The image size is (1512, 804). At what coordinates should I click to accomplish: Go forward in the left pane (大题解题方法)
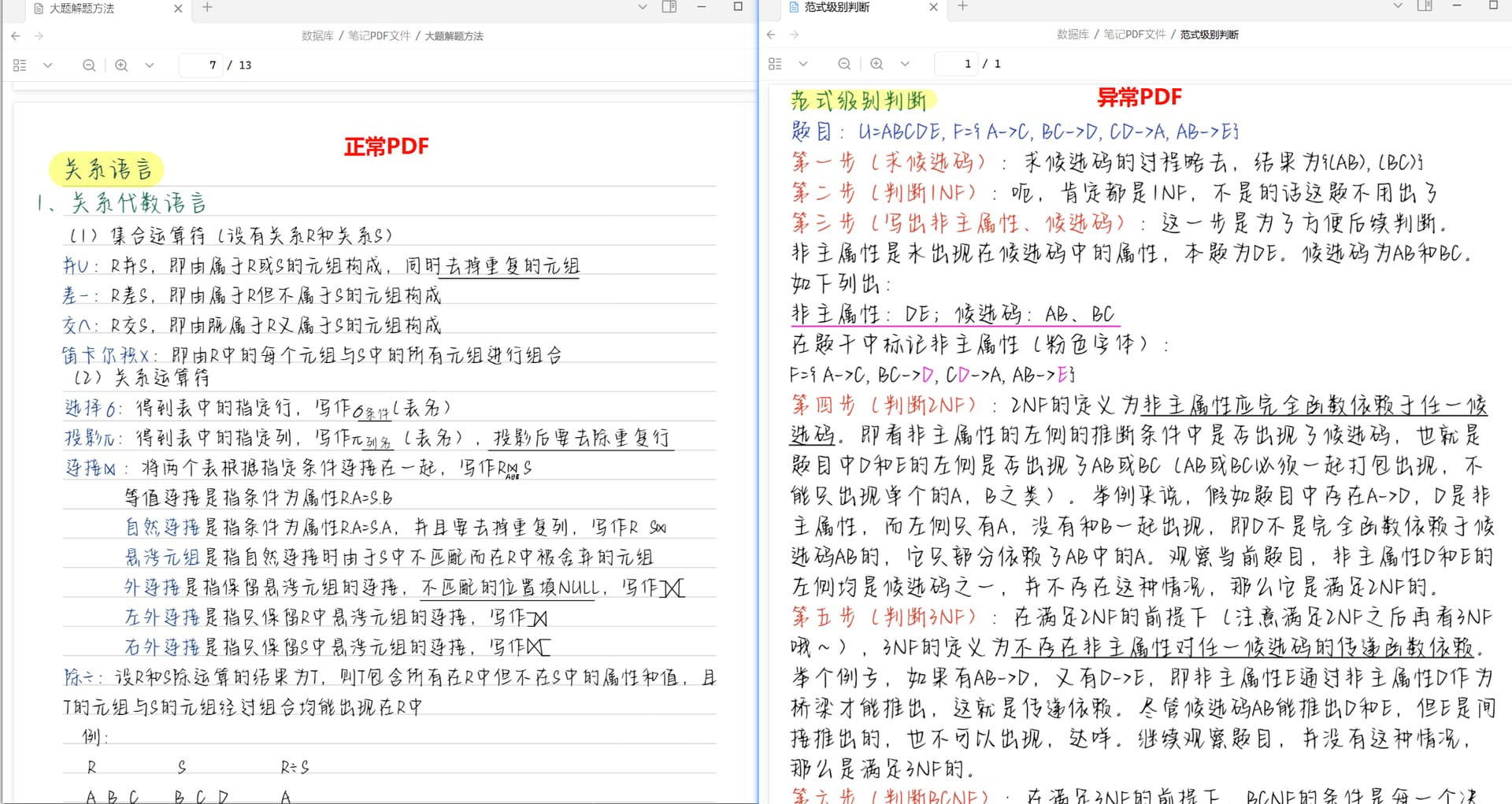pos(39,36)
